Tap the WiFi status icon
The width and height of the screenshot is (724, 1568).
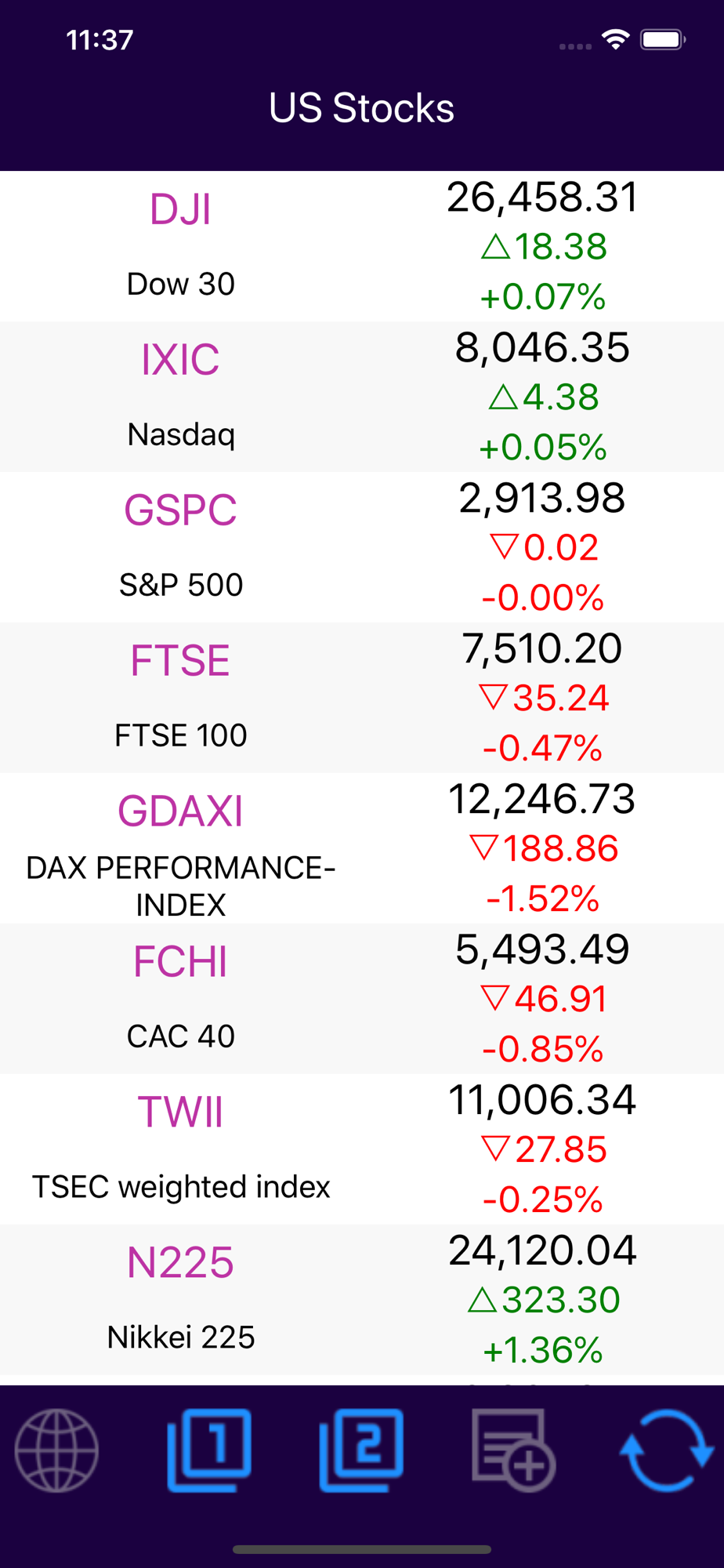616,39
